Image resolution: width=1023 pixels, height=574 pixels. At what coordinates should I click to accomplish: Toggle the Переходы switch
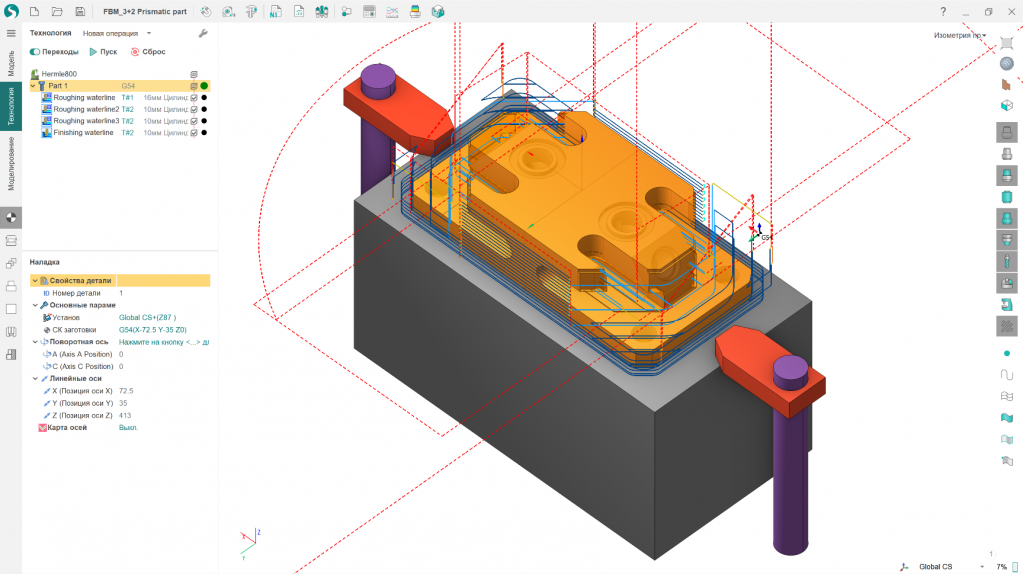click(35, 51)
